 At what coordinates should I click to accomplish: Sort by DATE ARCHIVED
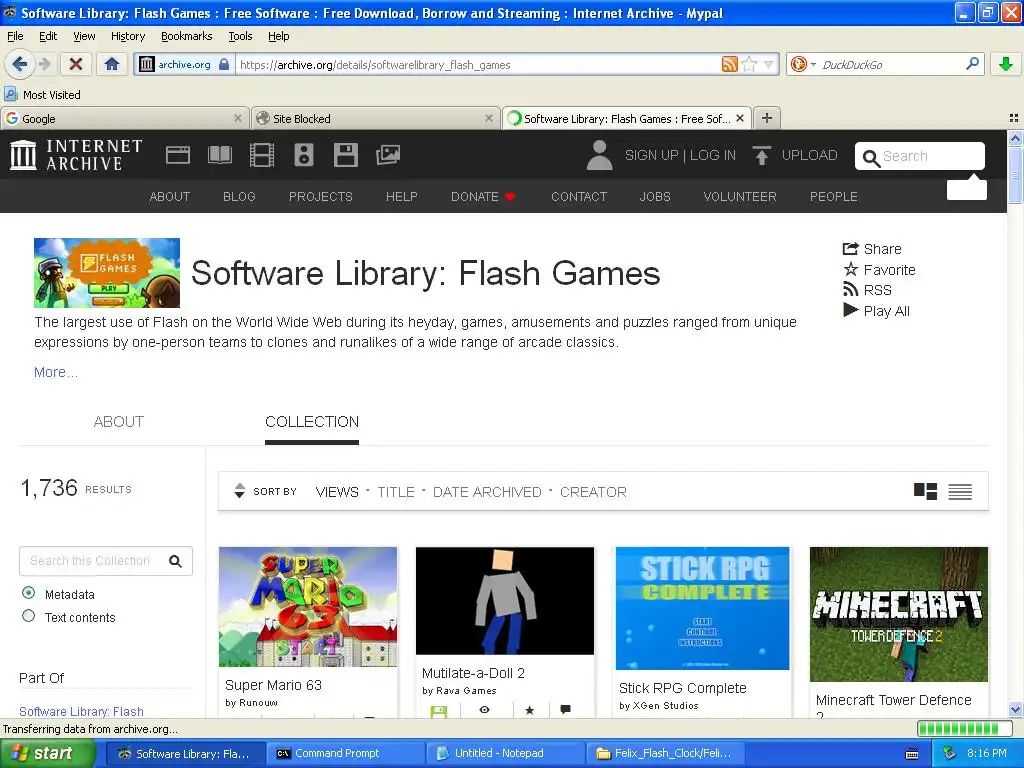point(487,492)
